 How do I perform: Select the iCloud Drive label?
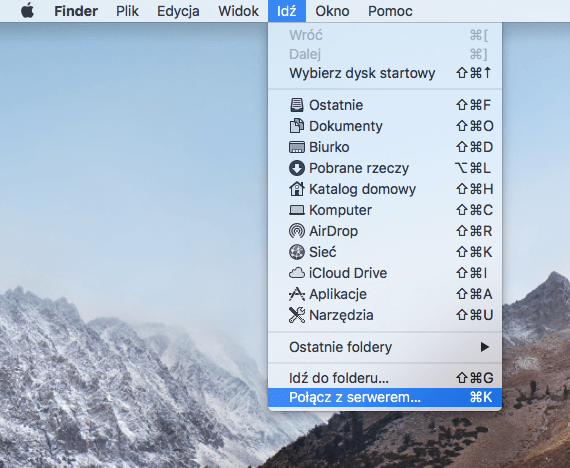click(348, 273)
